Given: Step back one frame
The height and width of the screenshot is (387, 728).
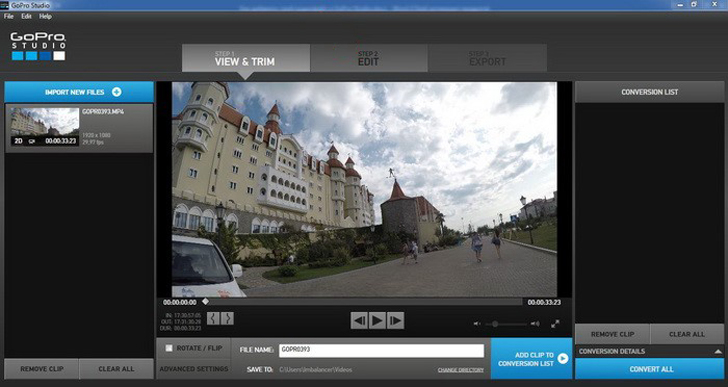Looking at the screenshot, I should tap(359, 320).
